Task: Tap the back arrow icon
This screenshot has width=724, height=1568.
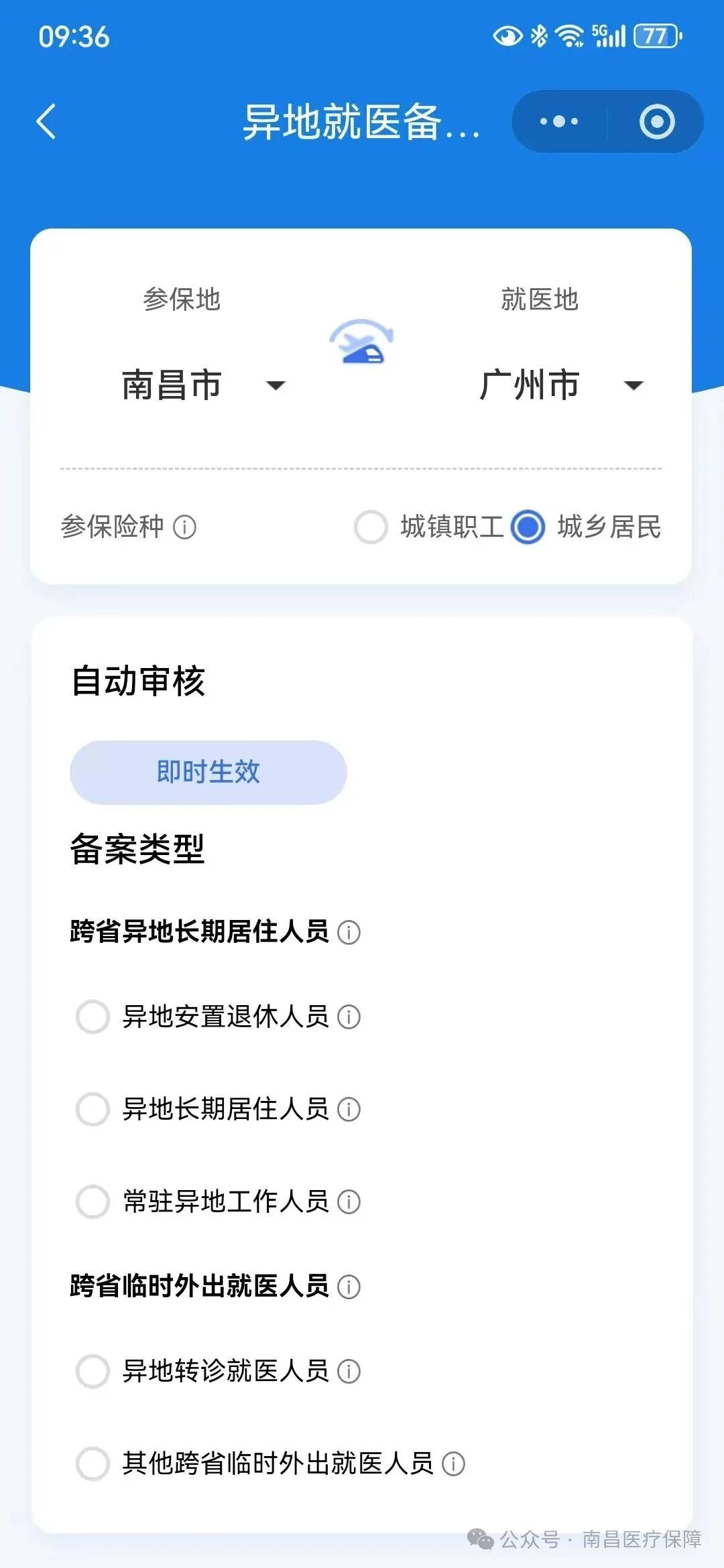Action: (x=46, y=122)
